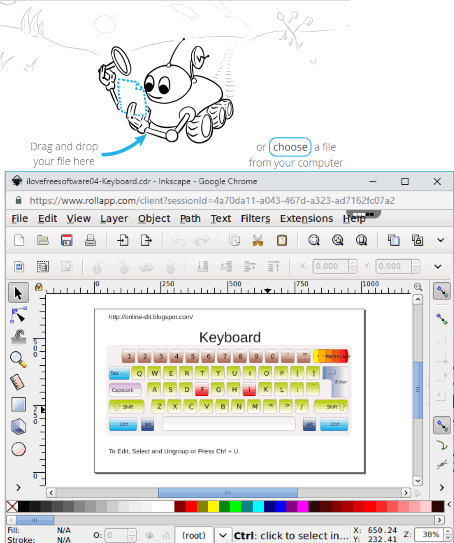Open the View menu
The image size is (454, 543).
tap(79, 219)
